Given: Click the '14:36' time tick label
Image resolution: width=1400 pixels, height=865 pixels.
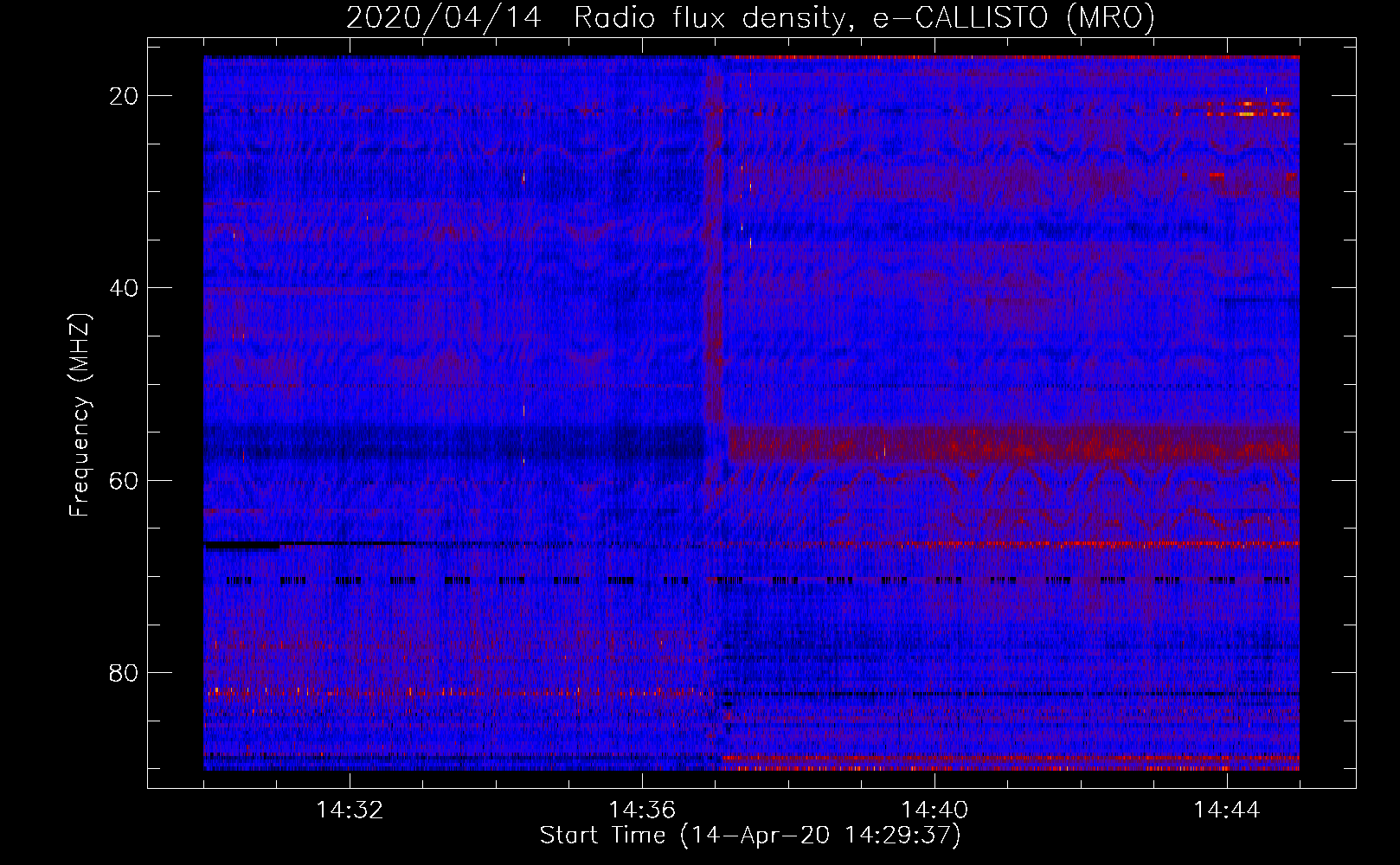Looking at the screenshot, I should click(642, 811).
